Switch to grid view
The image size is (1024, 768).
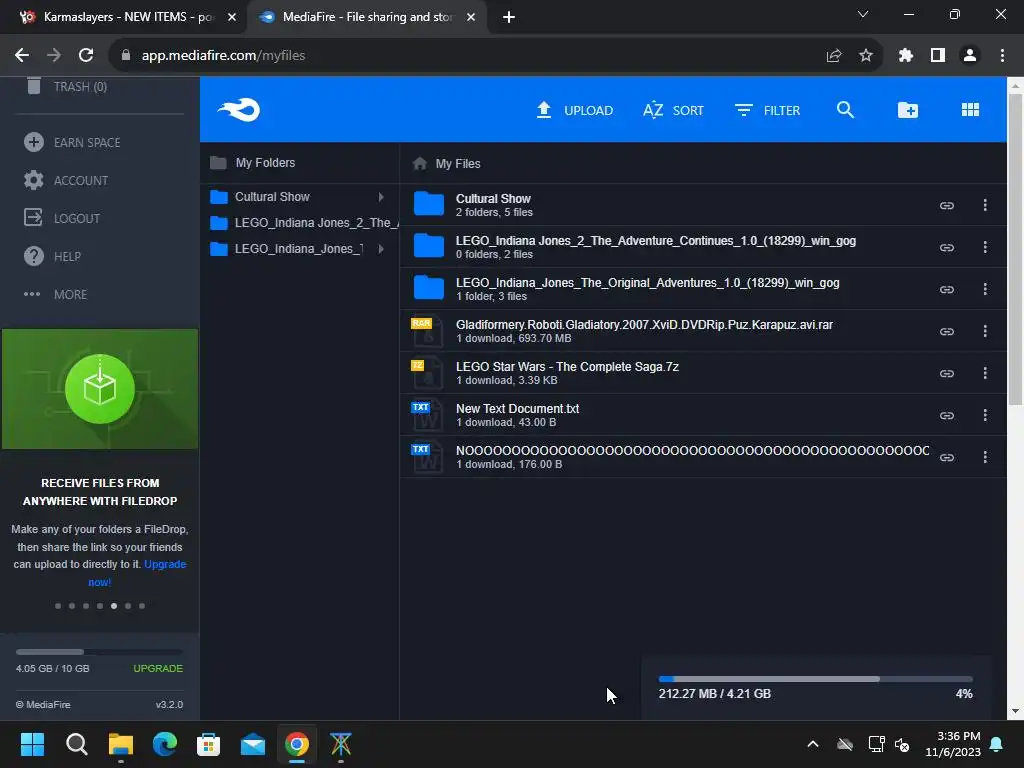click(x=970, y=110)
